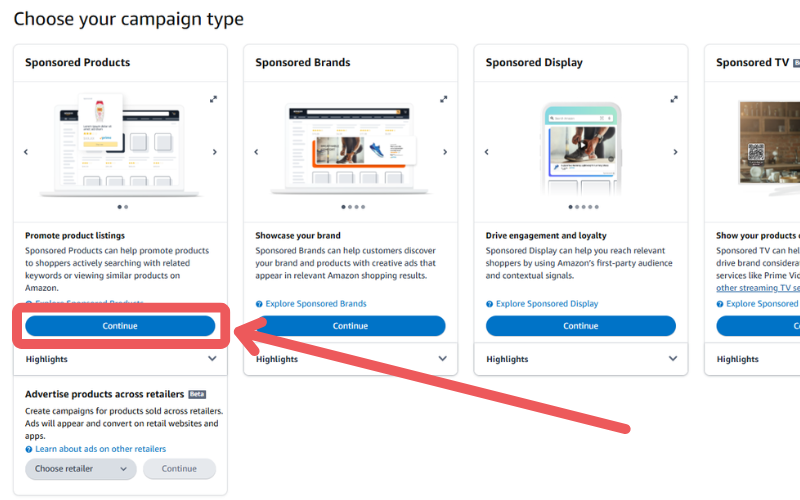Expand the Sponsored Products preview image
Screen dimensions: 800x500
213,99
